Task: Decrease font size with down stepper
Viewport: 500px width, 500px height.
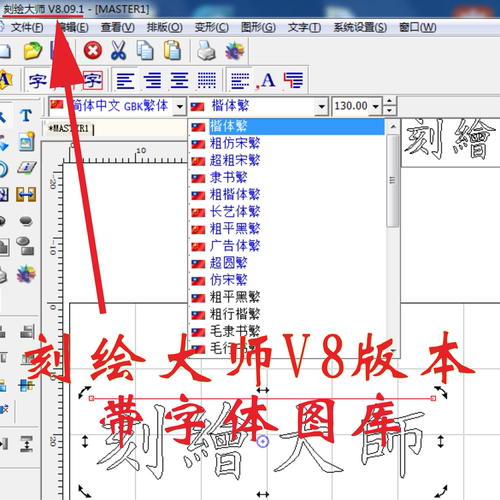Action: [x=390, y=111]
